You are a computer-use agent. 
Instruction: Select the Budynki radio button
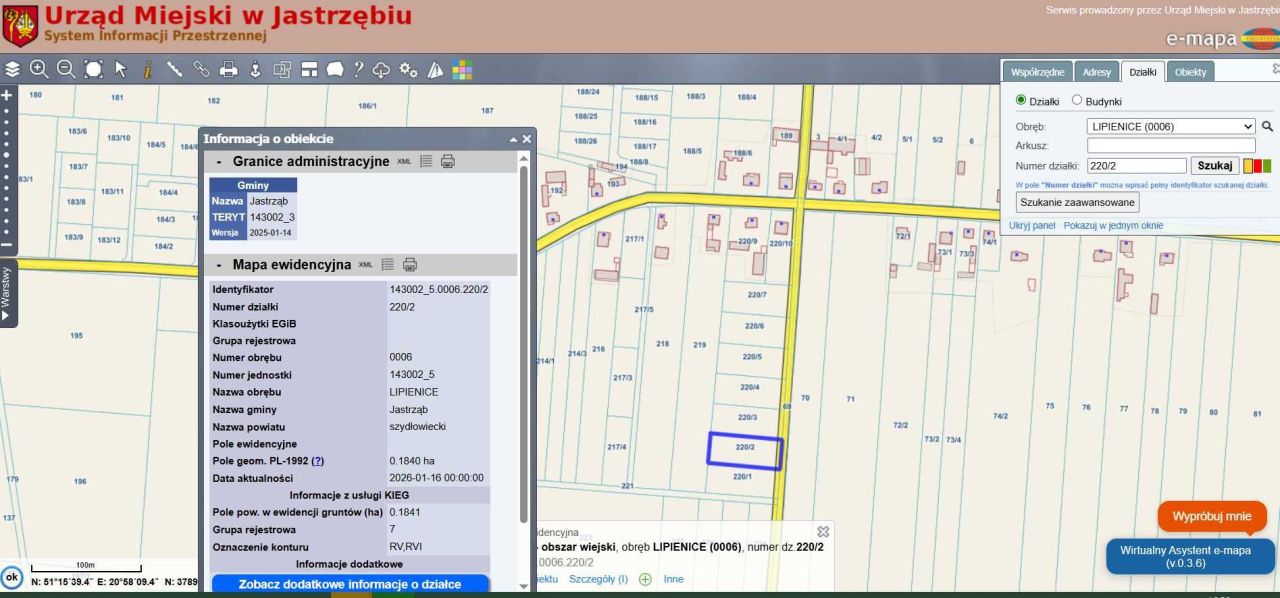click(1077, 101)
